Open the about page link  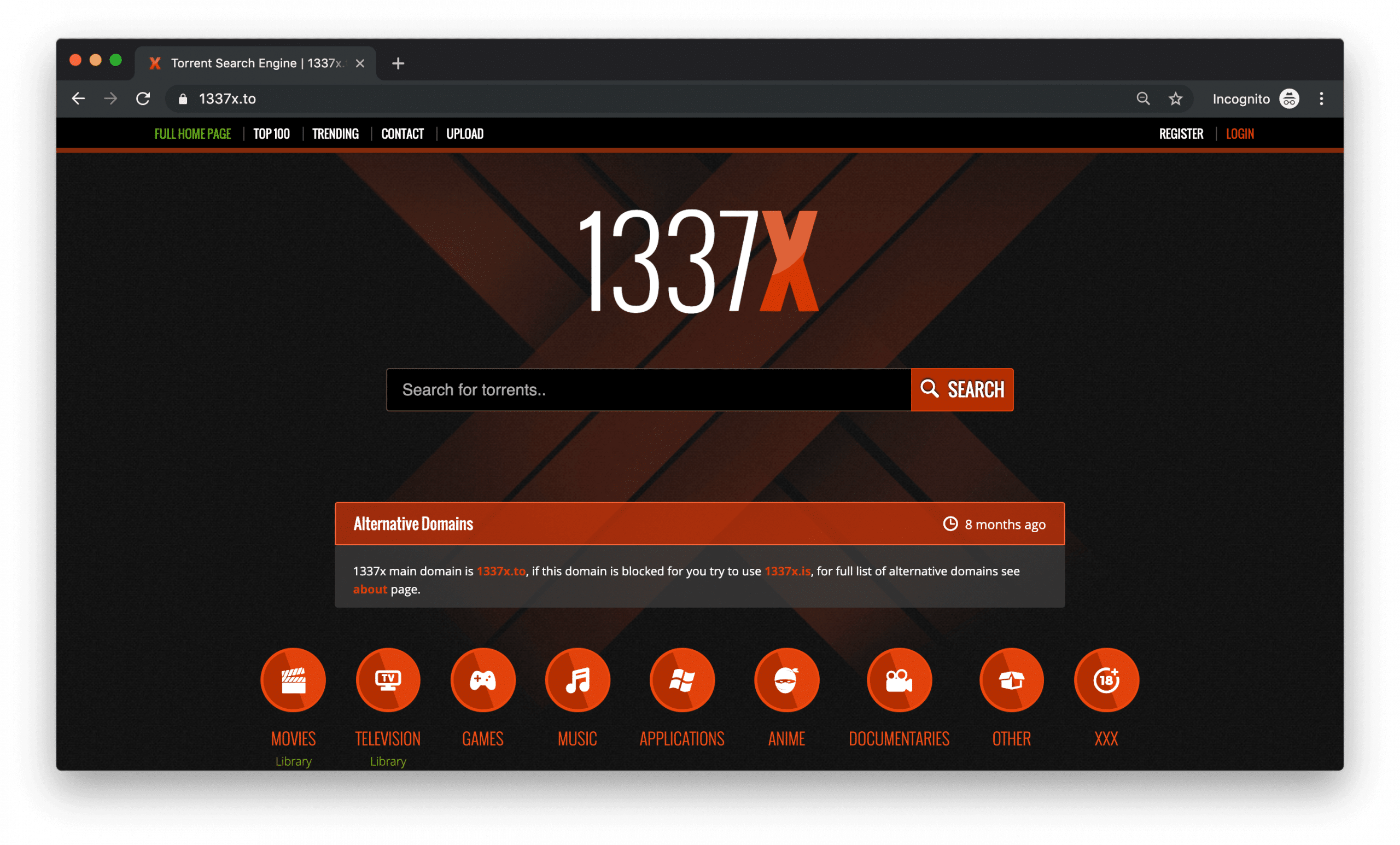coord(370,589)
